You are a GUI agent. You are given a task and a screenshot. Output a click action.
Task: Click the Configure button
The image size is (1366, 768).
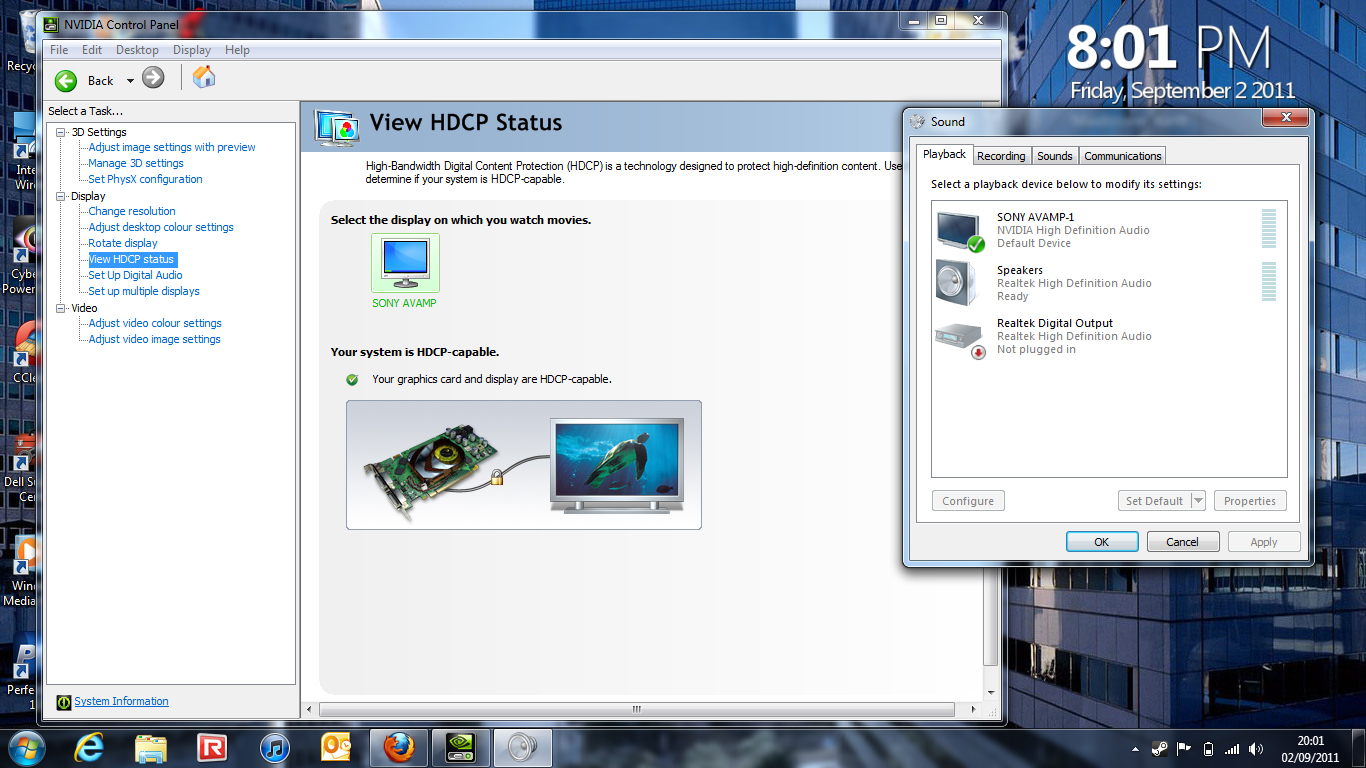point(968,501)
